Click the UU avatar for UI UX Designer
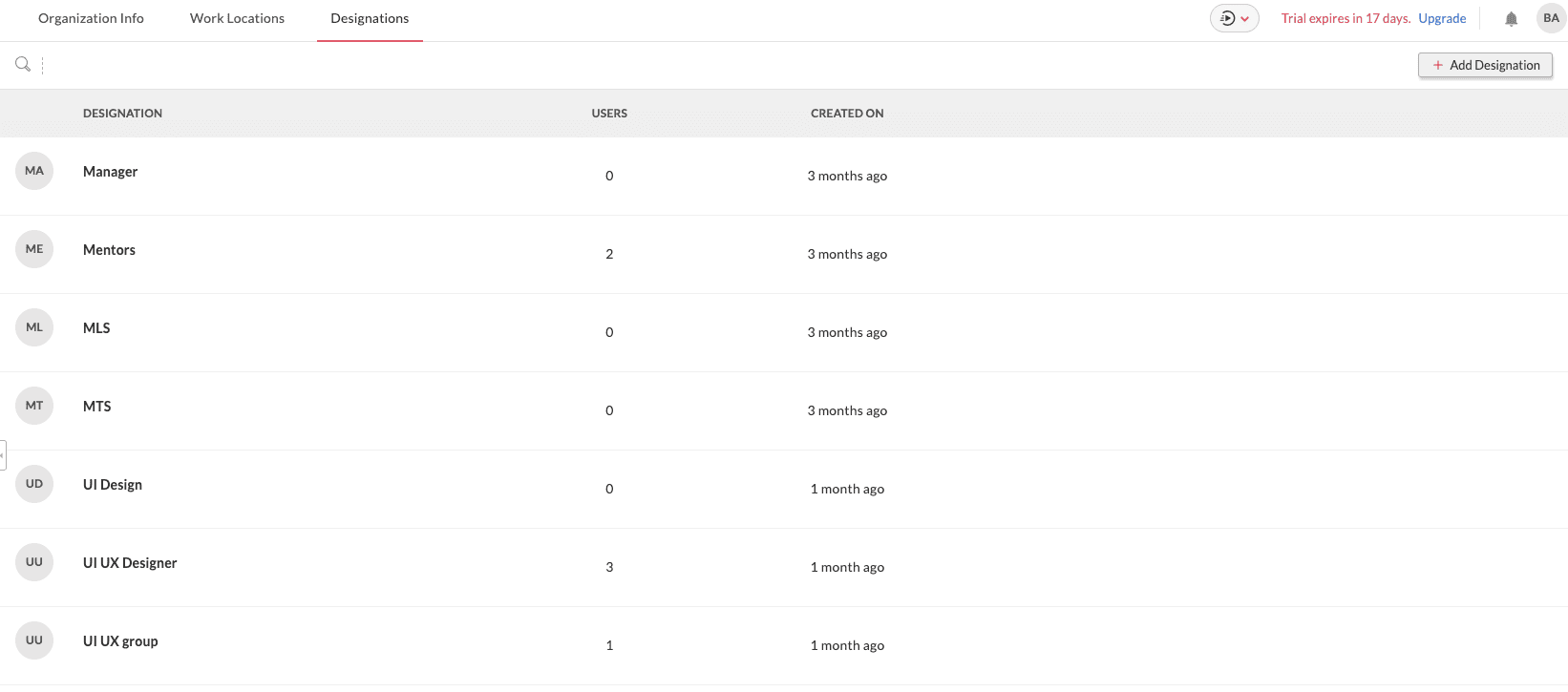The height and width of the screenshot is (692, 1568). (x=34, y=562)
